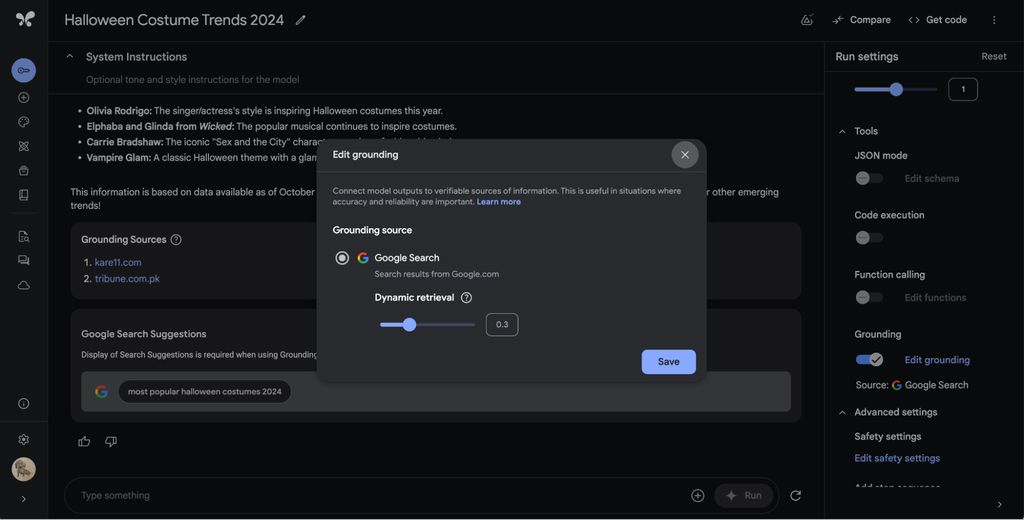Open the more options kebab menu

[x=994, y=20]
